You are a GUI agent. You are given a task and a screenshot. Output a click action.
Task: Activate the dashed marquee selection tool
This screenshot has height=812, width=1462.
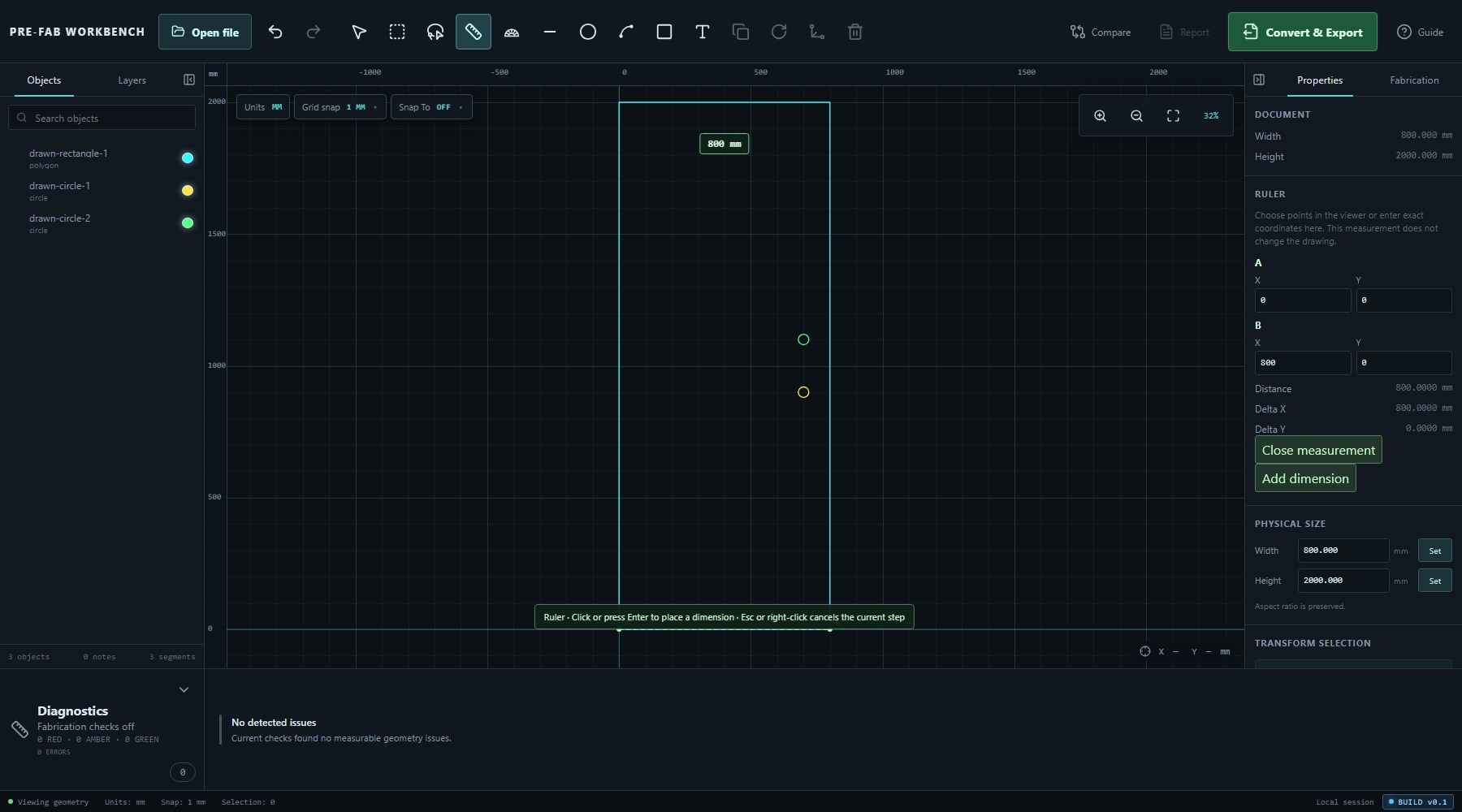(397, 32)
